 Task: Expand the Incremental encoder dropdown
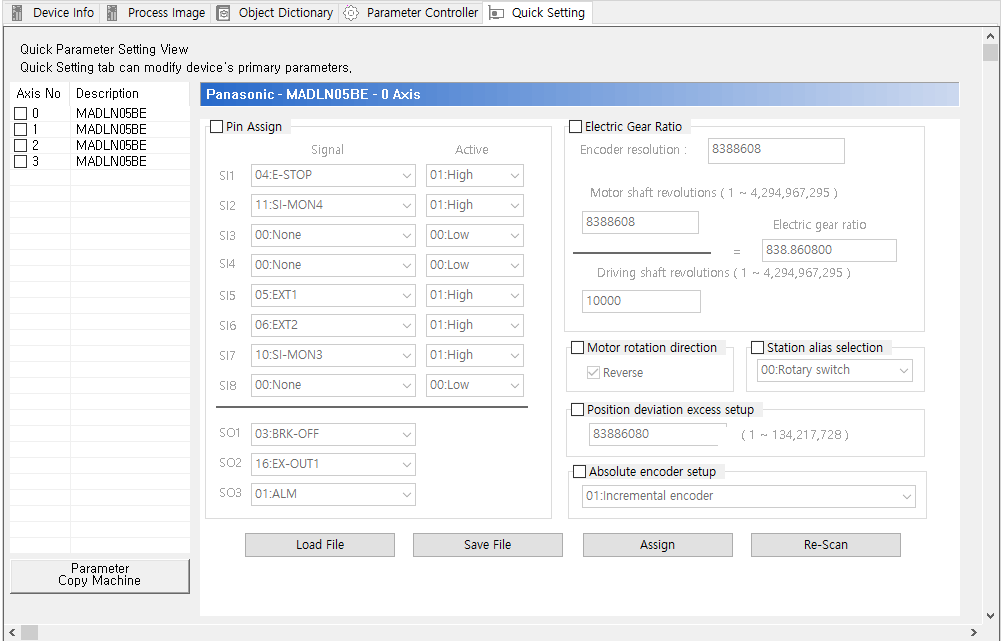coord(748,496)
